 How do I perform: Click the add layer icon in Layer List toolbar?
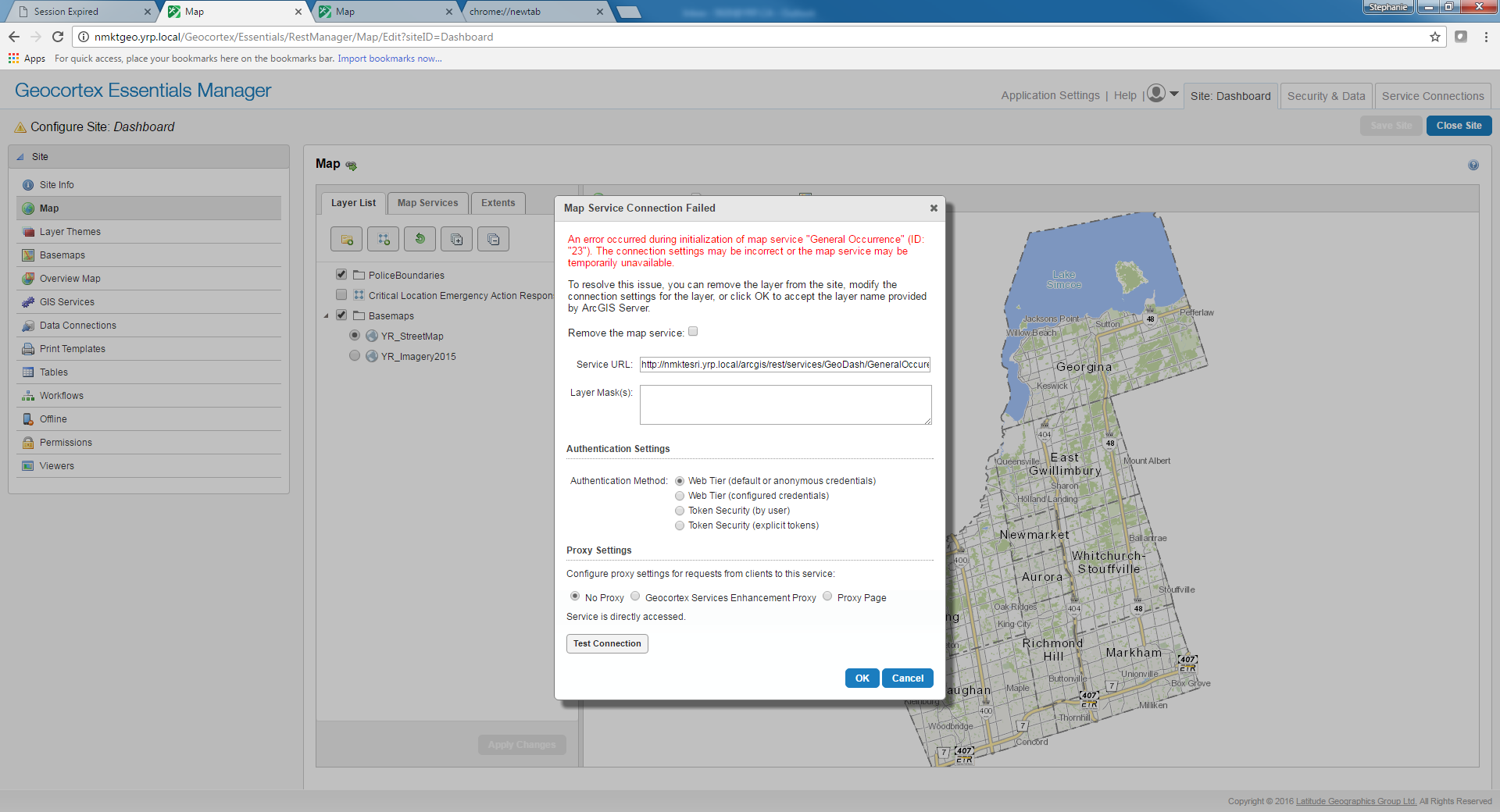pyautogui.click(x=384, y=239)
